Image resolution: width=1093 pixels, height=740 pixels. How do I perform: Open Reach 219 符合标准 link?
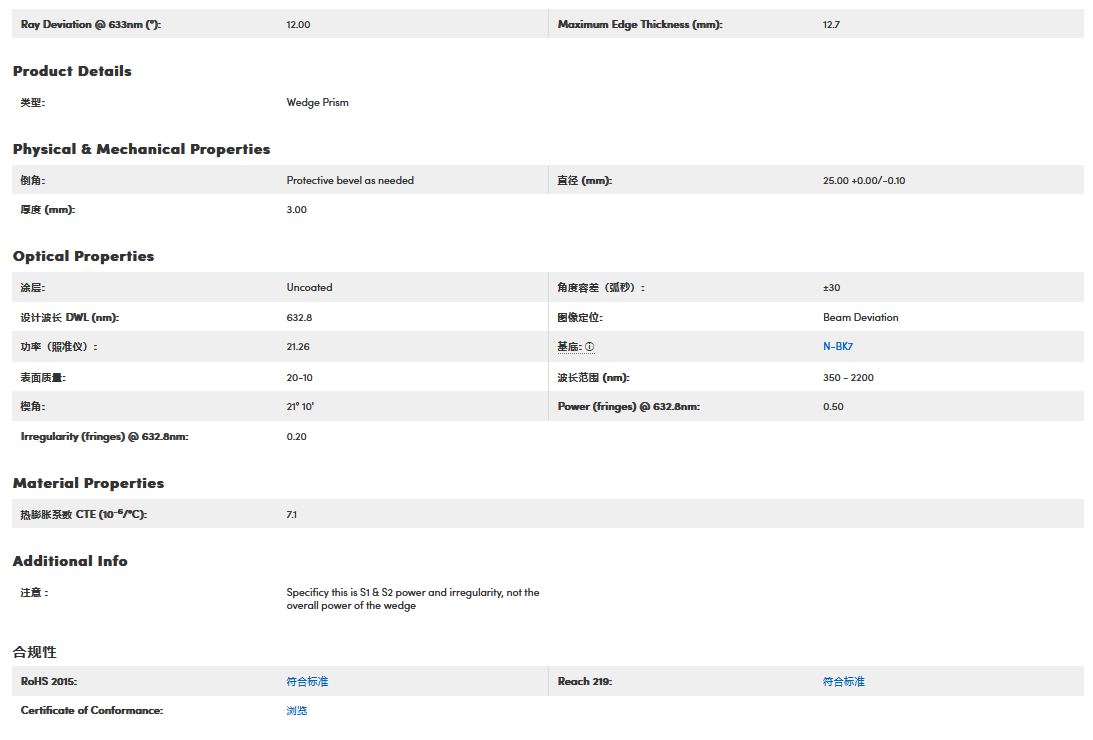[843, 681]
